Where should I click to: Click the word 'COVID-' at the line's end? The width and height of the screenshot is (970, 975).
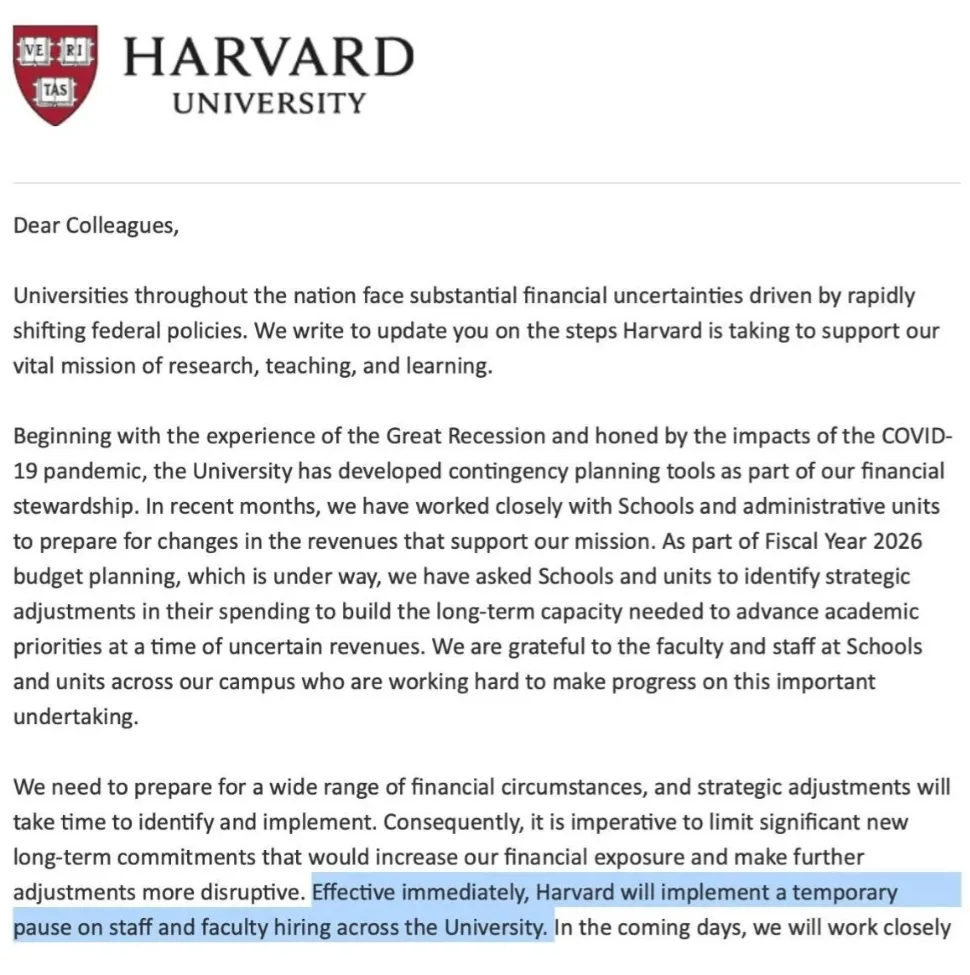[917, 435]
